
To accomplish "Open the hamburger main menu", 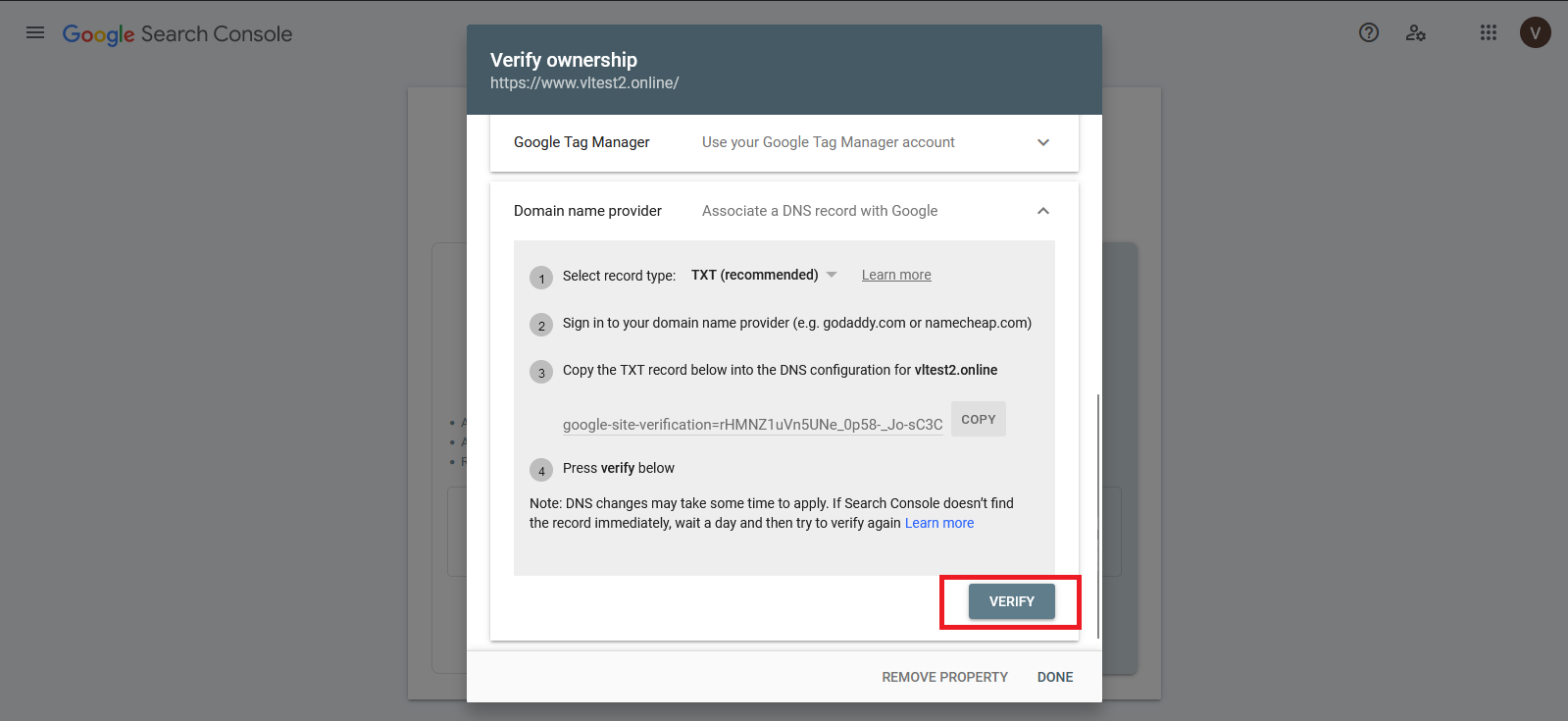I will tap(35, 32).
